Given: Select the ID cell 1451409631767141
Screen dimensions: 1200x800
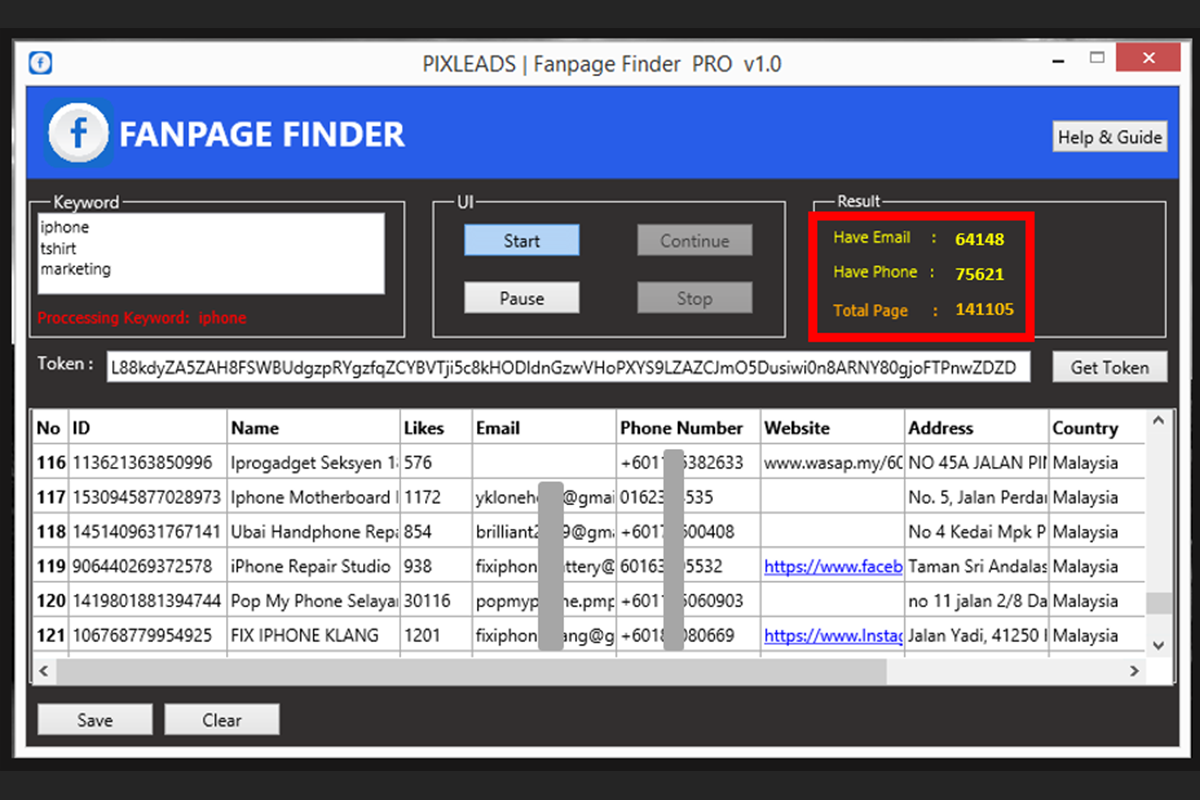Looking at the screenshot, I should point(147,532).
